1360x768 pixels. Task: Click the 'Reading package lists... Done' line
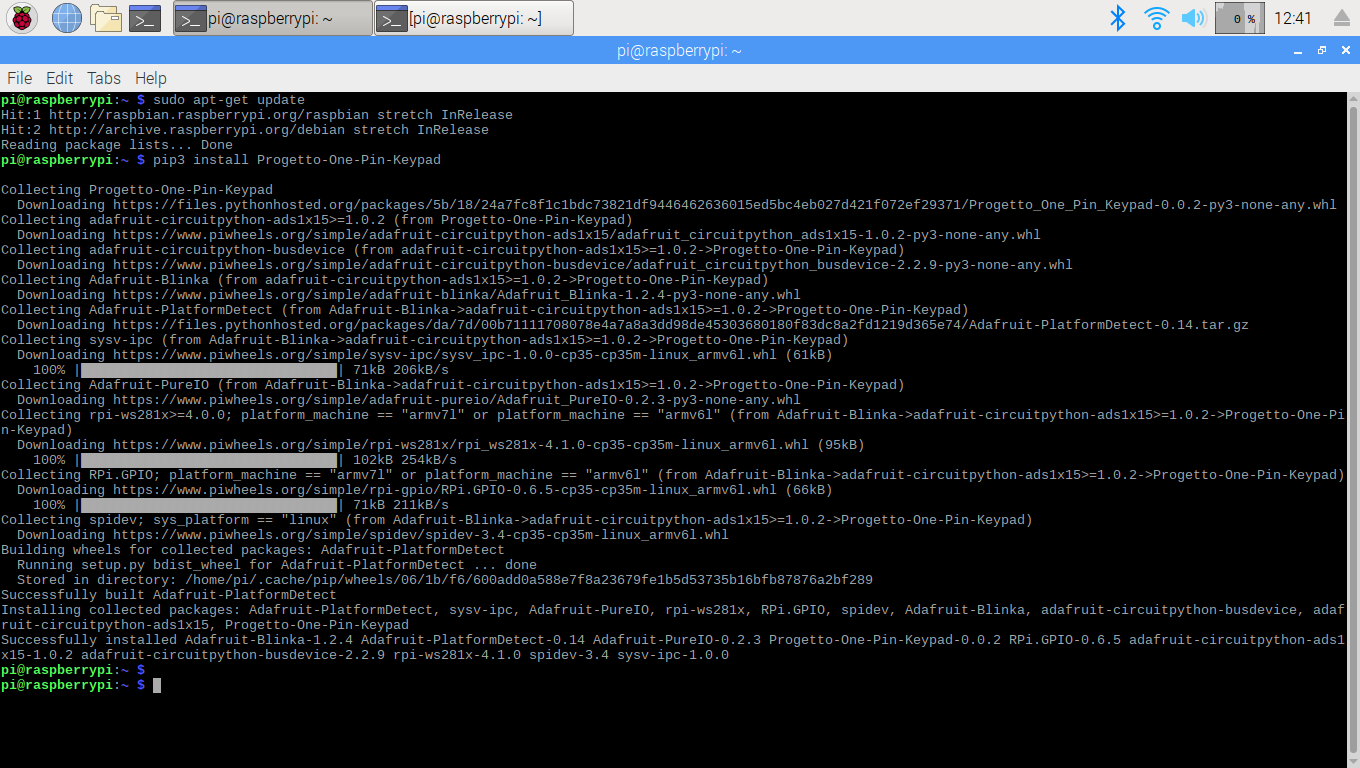point(117,145)
